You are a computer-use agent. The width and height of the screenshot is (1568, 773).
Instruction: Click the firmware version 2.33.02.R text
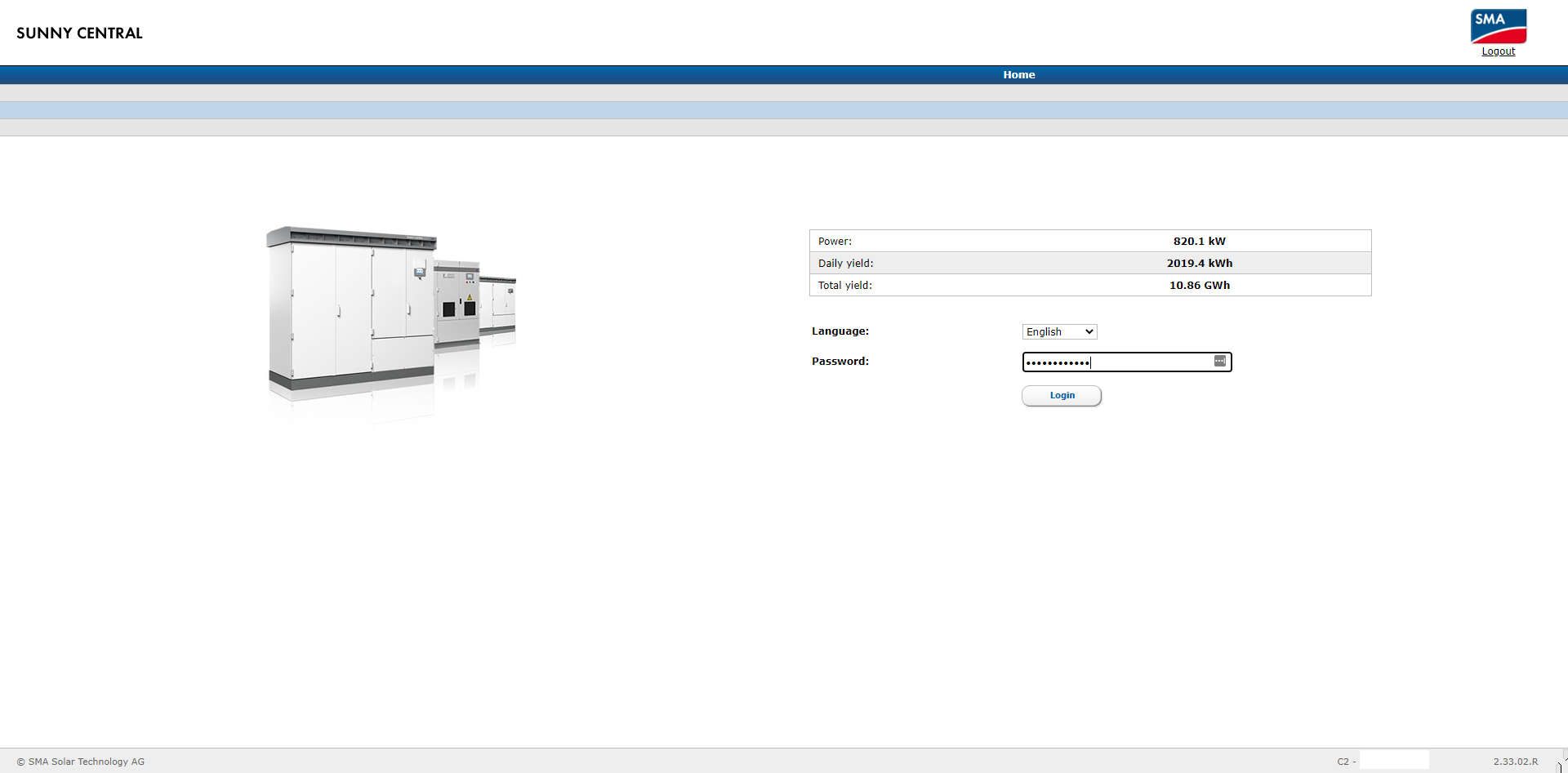pos(1516,762)
